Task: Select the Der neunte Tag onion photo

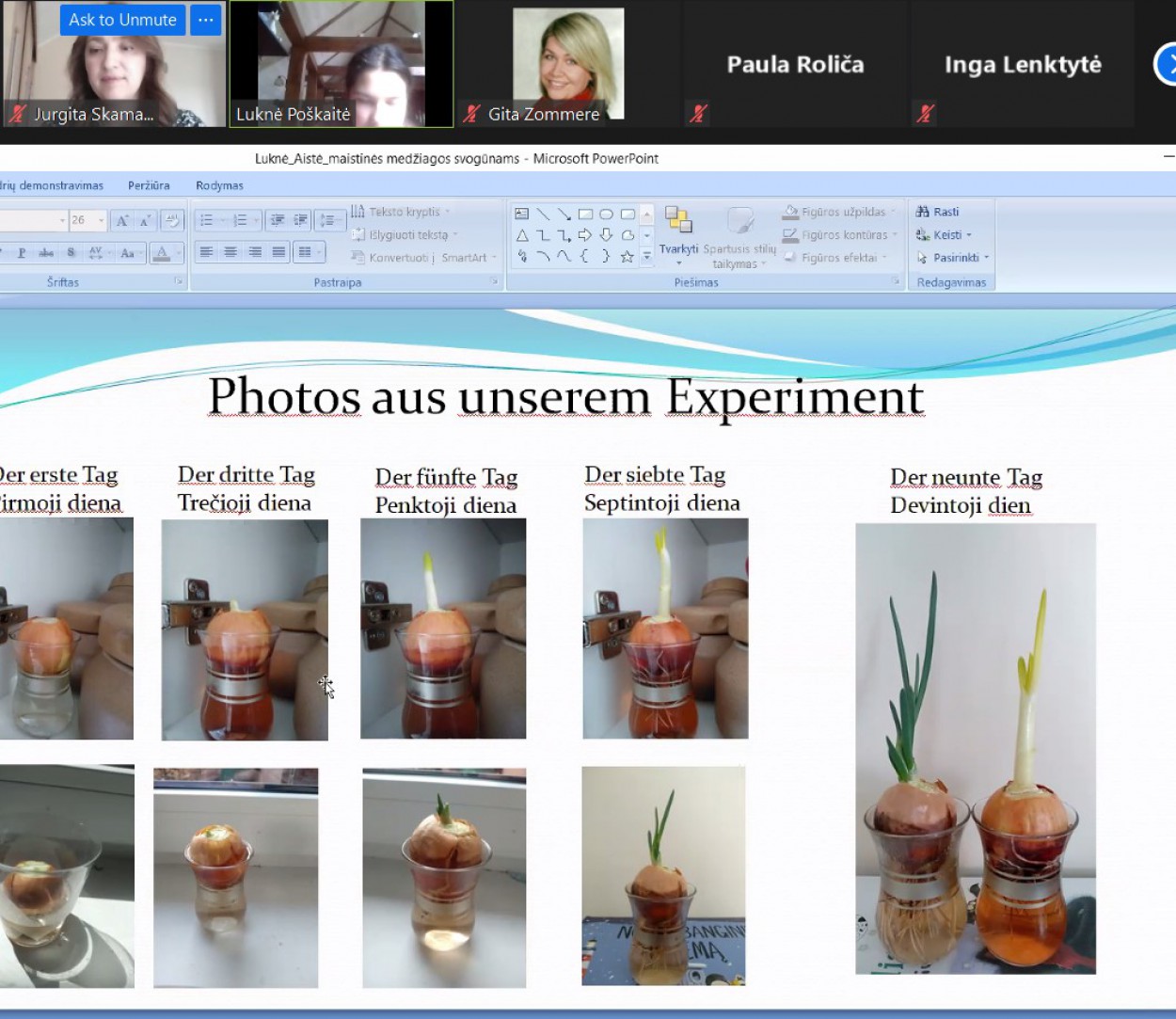Action: (975, 748)
